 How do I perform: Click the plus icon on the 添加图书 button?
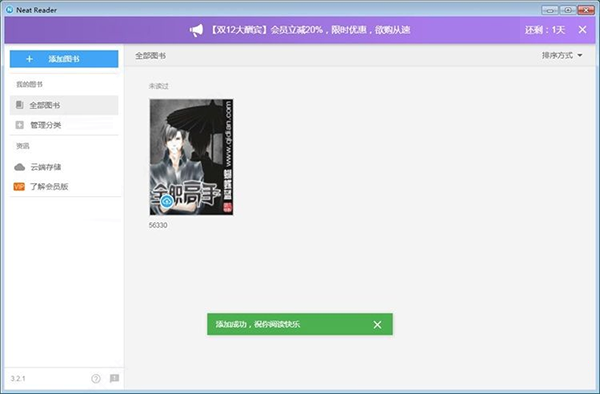coord(29,59)
